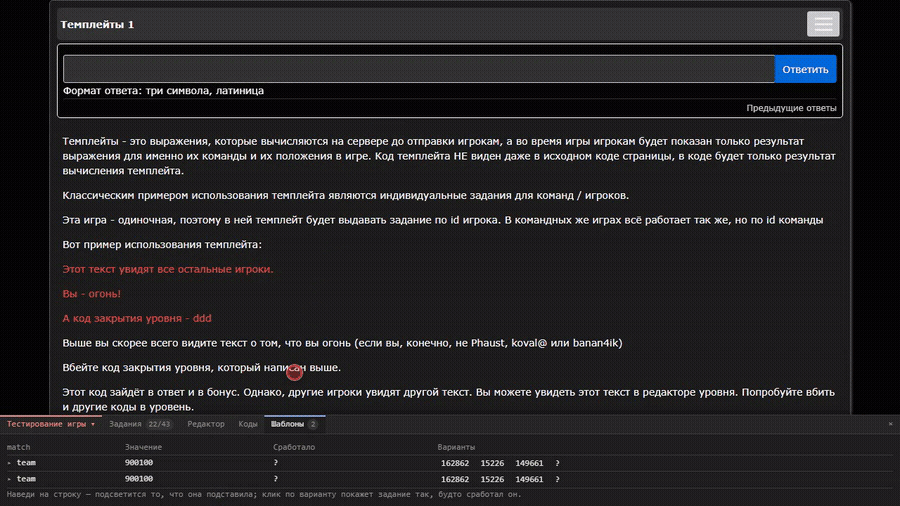Image resolution: width=900 pixels, height=506 pixels.
Task: Open the hamburger menu in the header
Action: 823,24
